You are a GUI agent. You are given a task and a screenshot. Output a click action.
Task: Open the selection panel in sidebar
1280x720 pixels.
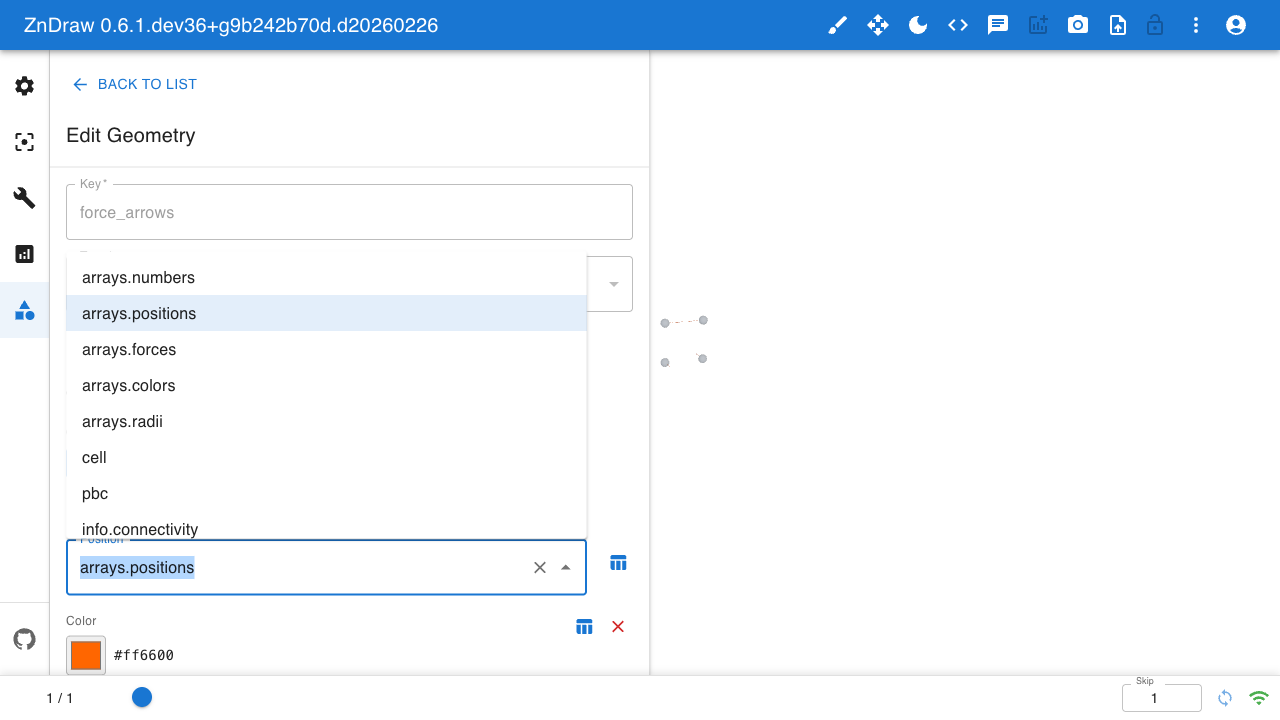click(x=25, y=142)
